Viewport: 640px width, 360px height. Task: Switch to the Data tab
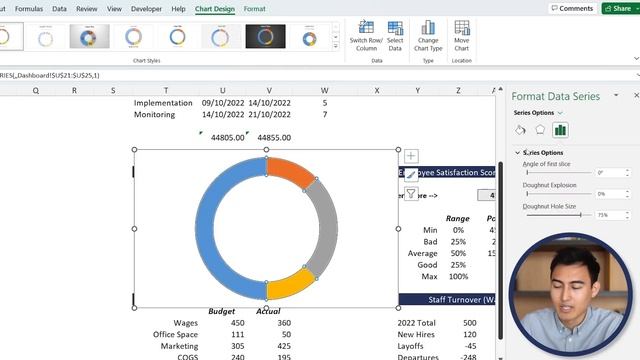coord(59,9)
